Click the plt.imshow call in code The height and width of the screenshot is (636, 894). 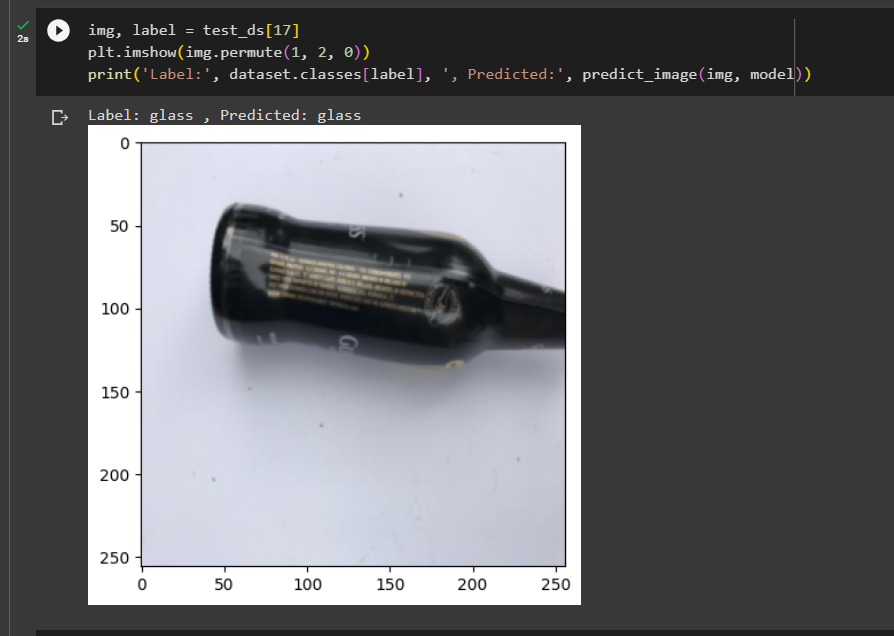pos(132,52)
